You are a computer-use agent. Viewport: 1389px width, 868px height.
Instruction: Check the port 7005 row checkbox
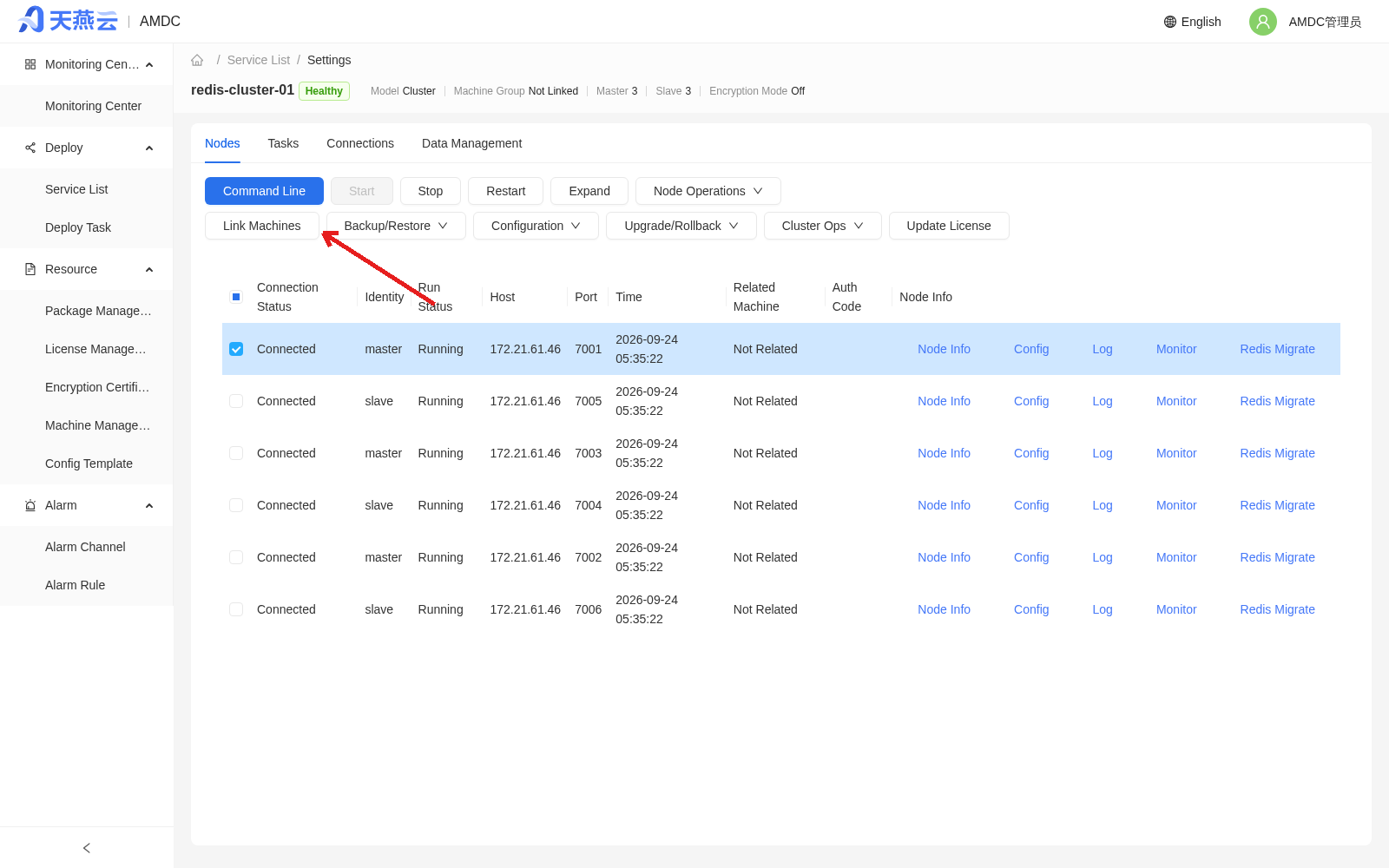pos(236,401)
